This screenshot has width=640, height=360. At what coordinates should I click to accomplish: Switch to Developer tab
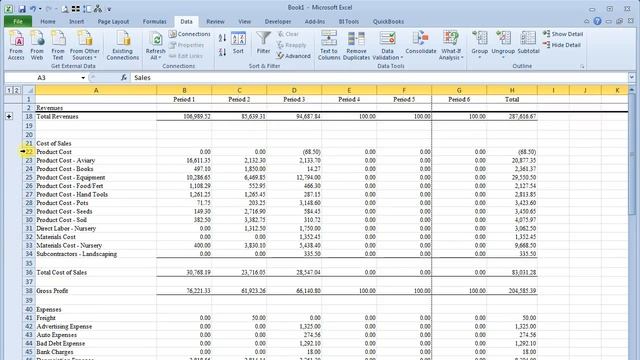click(x=278, y=22)
